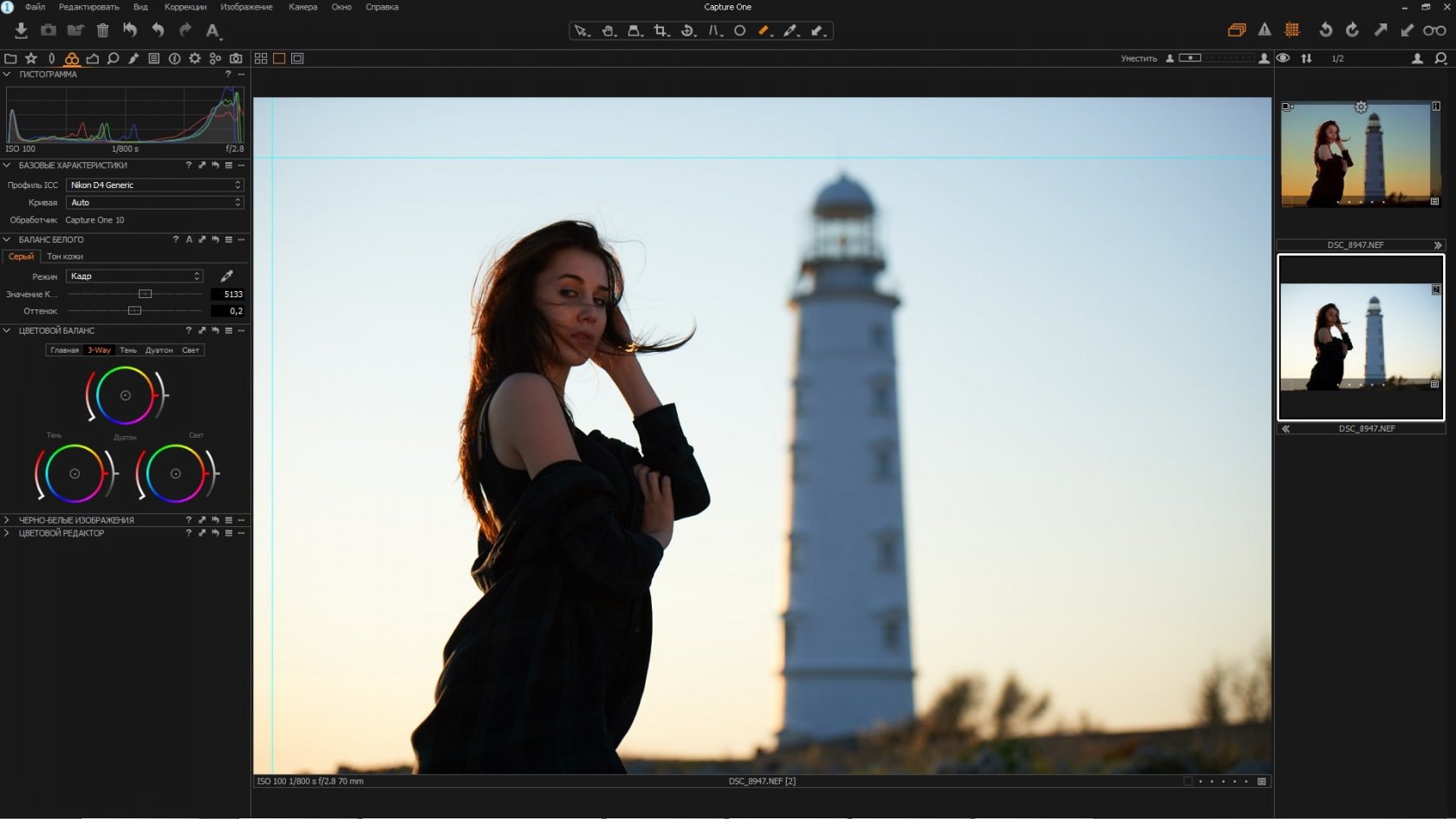1456x819 pixels.
Task: Toggle the Exposure Warning triangle icon
Action: point(1264,30)
